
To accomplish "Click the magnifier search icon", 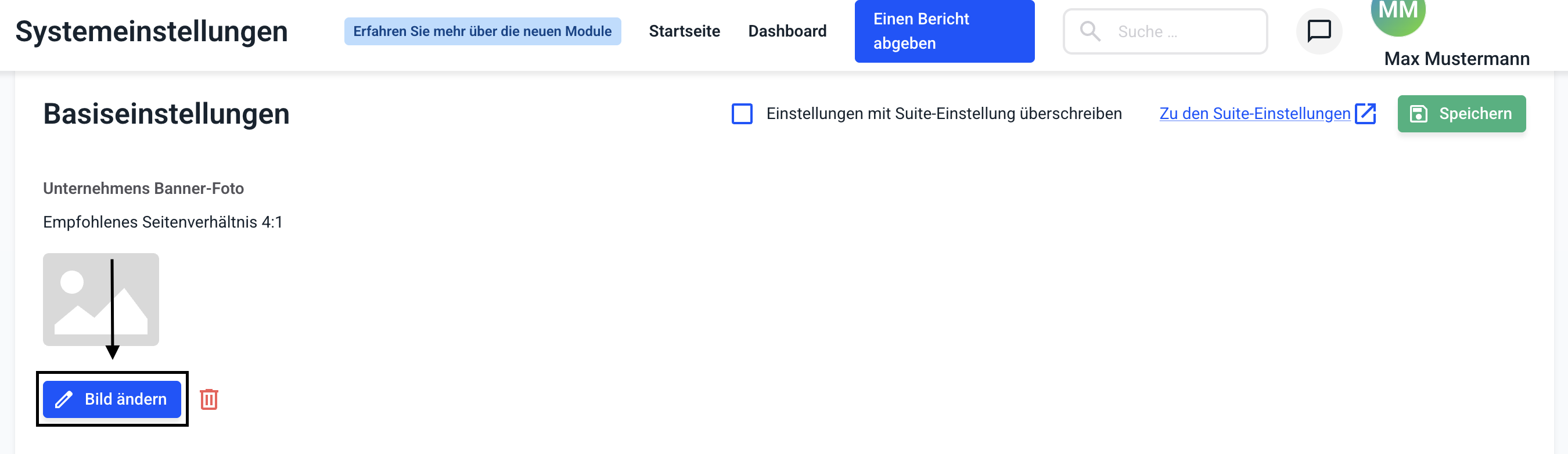I will coord(1089,31).
